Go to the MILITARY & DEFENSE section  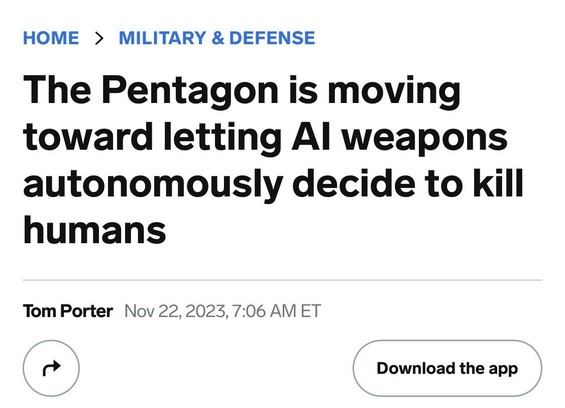click(217, 38)
